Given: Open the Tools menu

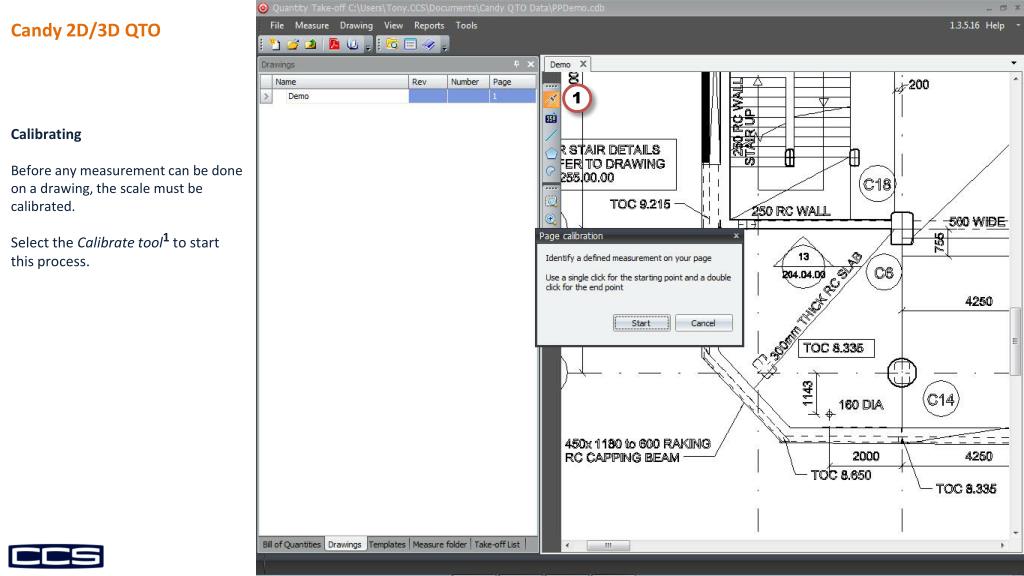Looking at the screenshot, I should pyautogui.click(x=466, y=25).
